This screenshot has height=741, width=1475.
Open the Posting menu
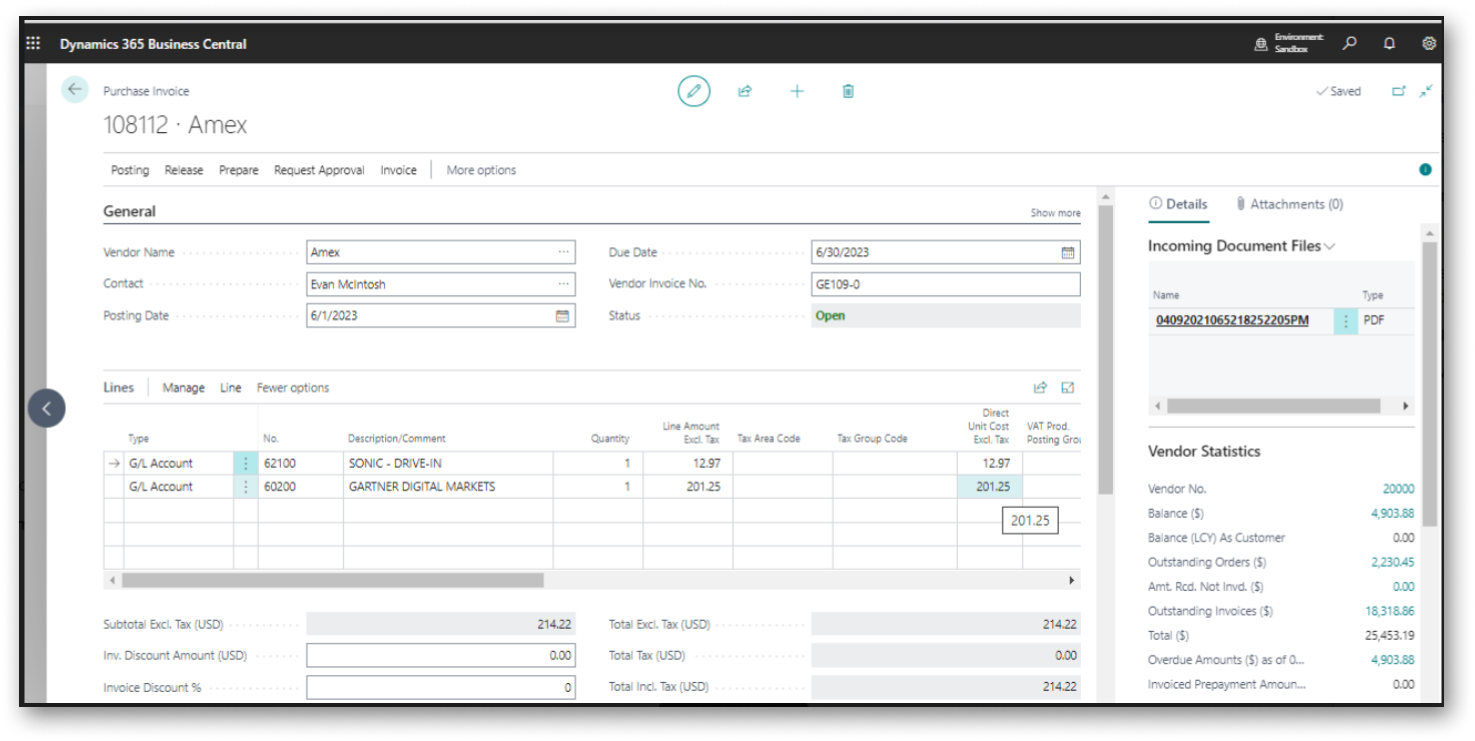click(130, 170)
